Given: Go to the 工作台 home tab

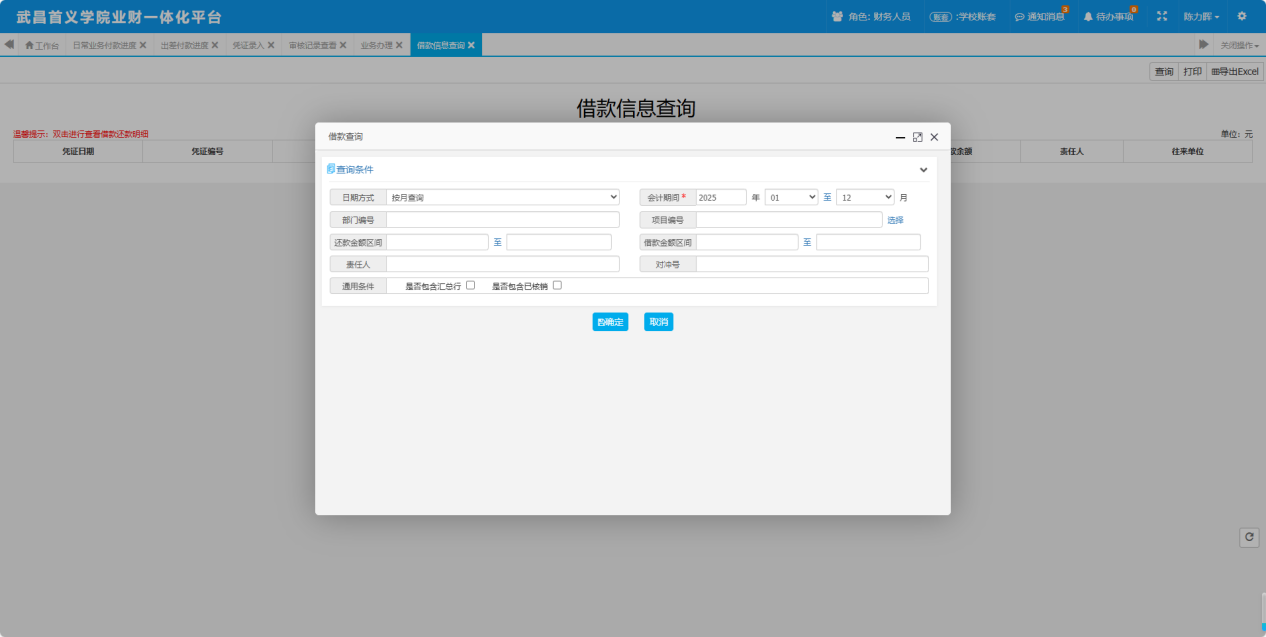Looking at the screenshot, I should coord(42,46).
